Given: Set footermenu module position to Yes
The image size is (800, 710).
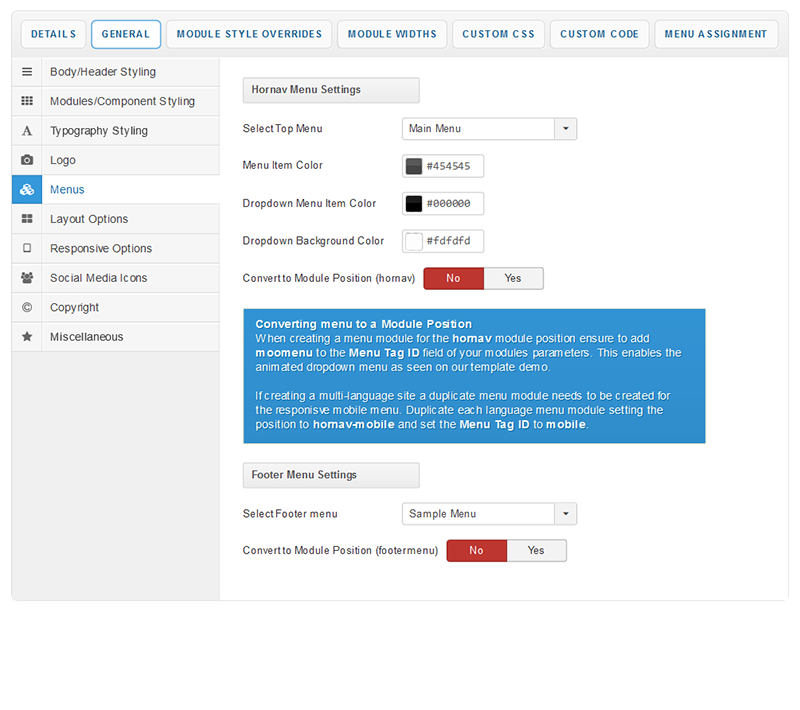Looking at the screenshot, I should pyautogui.click(x=536, y=550).
